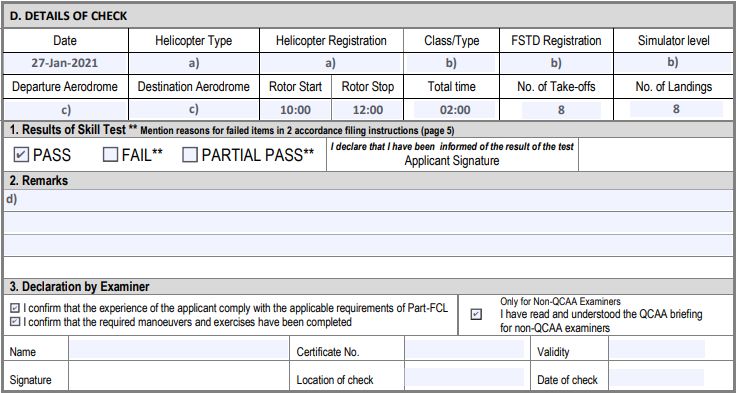This screenshot has height=393, width=737.
Task: Tick the PARTIAL PASS checkbox
Action: 190,155
